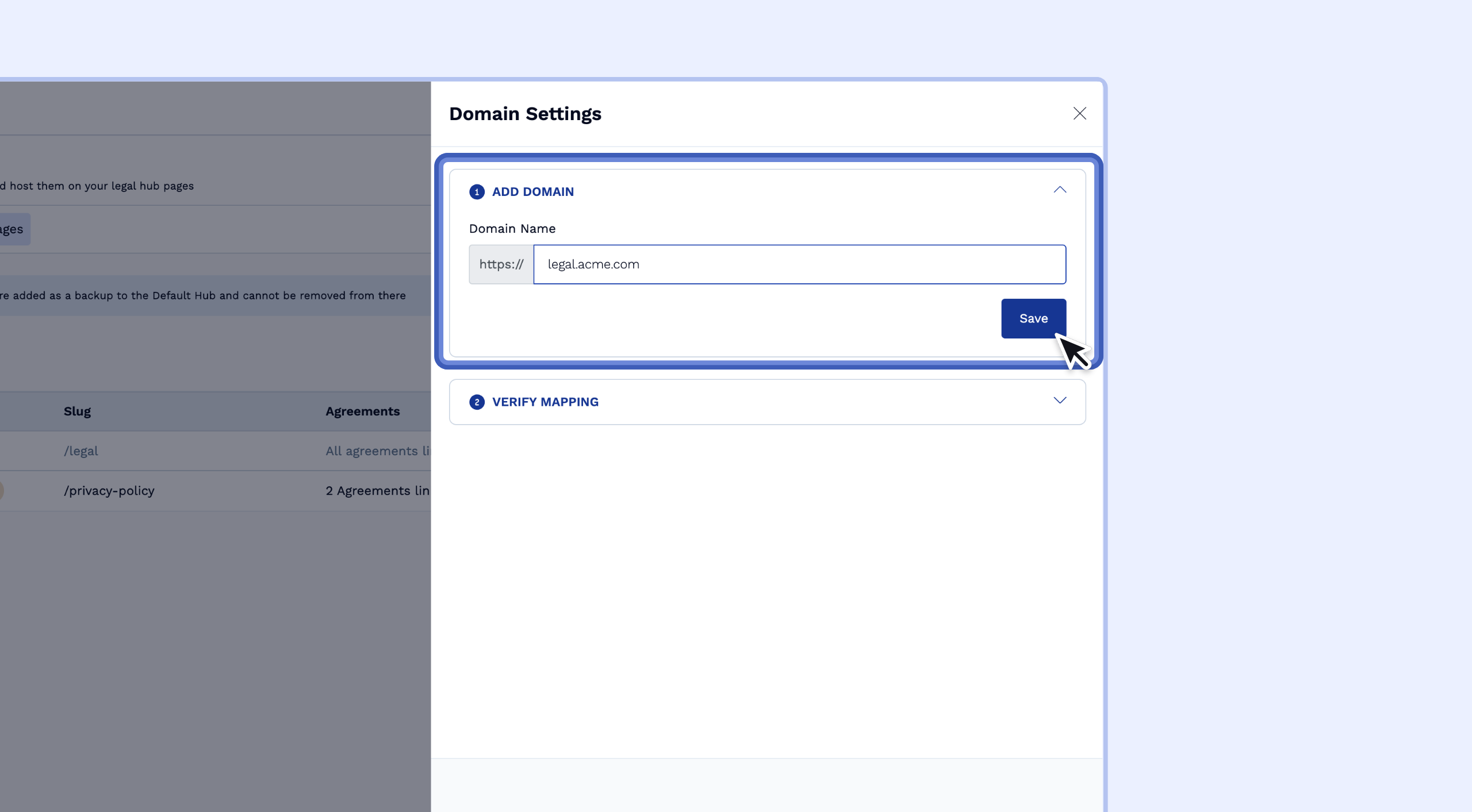Sort by the Slug column header
1472x812 pixels.
coord(77,411)
